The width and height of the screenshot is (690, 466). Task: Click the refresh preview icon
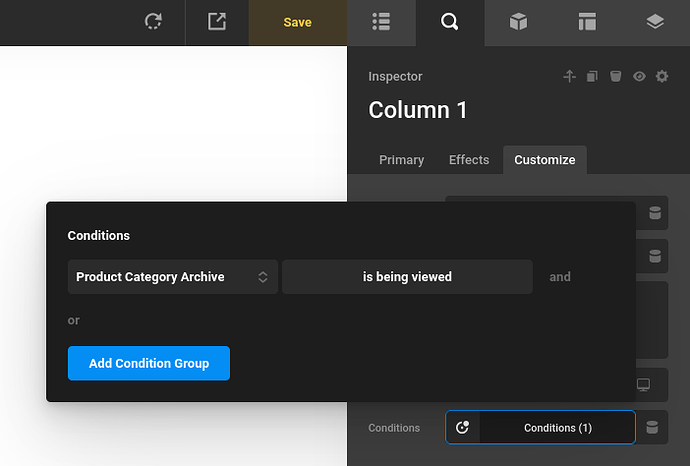coord(153,22)
